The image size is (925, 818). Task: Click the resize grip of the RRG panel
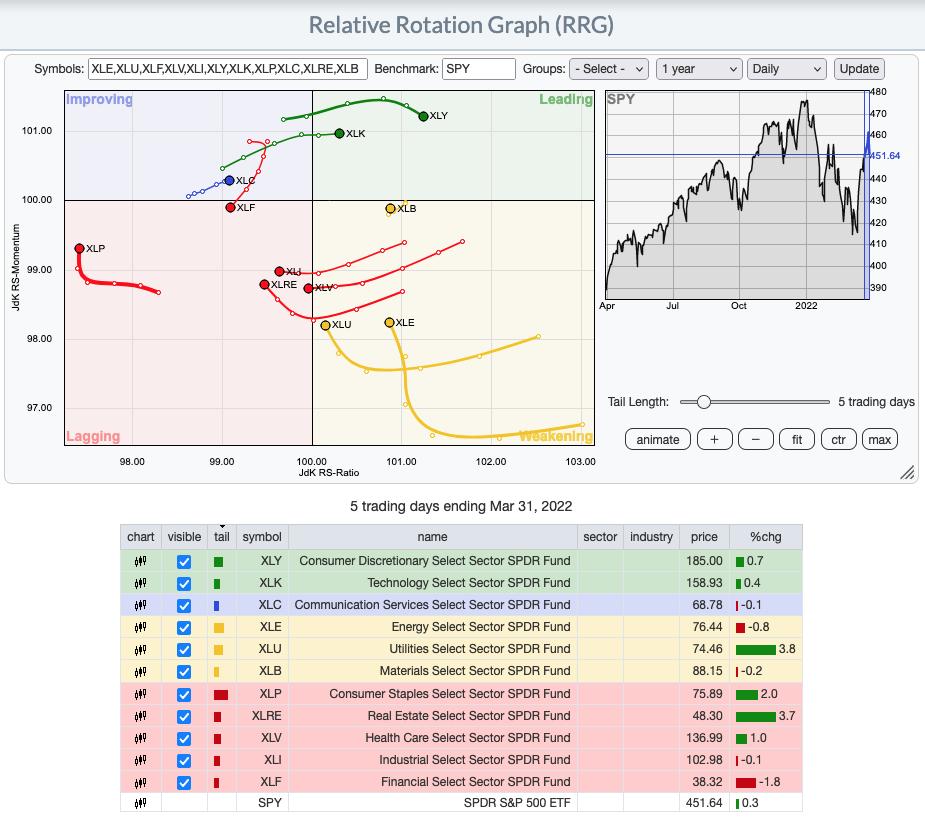[x=907, y=472]
